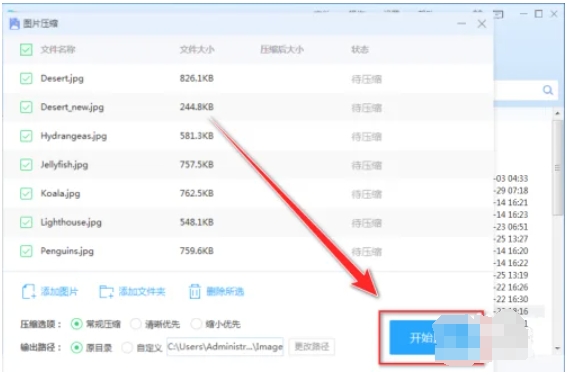Click the 文件大小 column header
Image resolution: width=568 pixels, height=375 pixels.
(x=197, y=49)
